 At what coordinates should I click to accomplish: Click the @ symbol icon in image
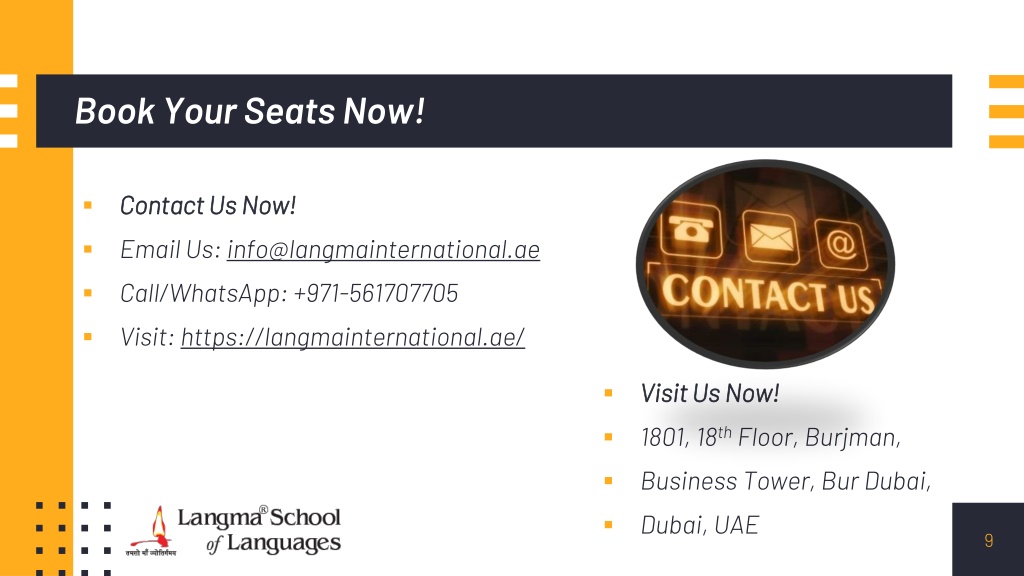(x=841, y=244)
